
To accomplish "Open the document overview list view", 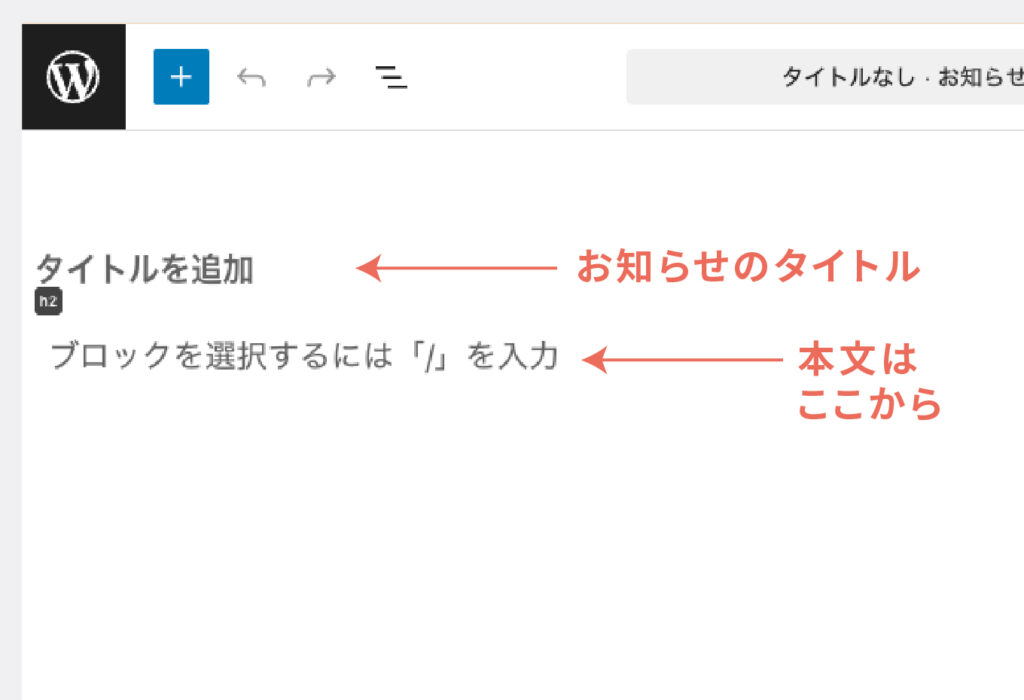I will 391,77.
